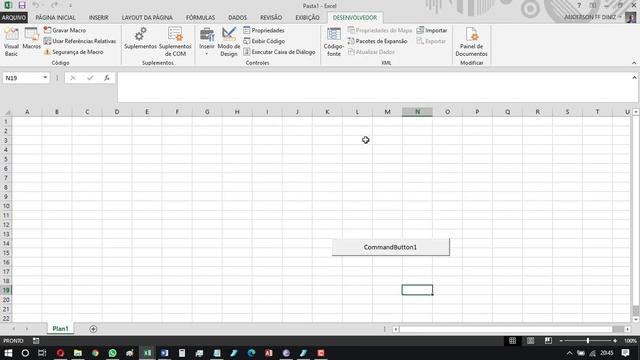The width and height of the screenshot is (640, 360).
Task: Open WhatsApp from the taskbar
Action: point(112,353)
